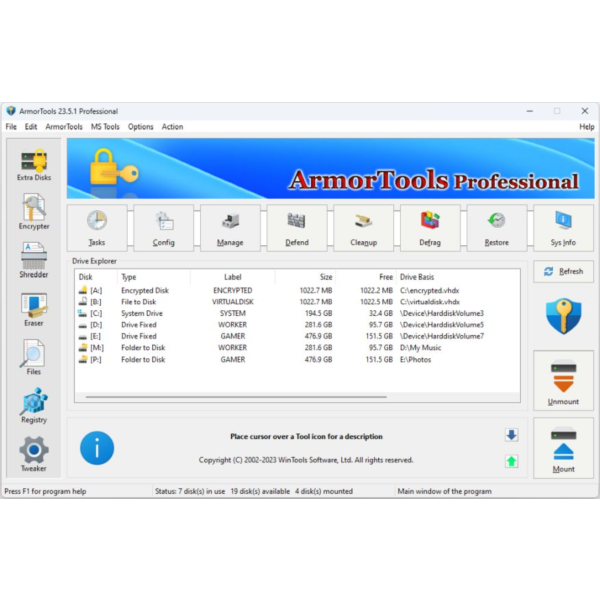The height and width of the screenshot is (600, 600).
Task: Launch the Encrypter tool
Action: [34, 212]
